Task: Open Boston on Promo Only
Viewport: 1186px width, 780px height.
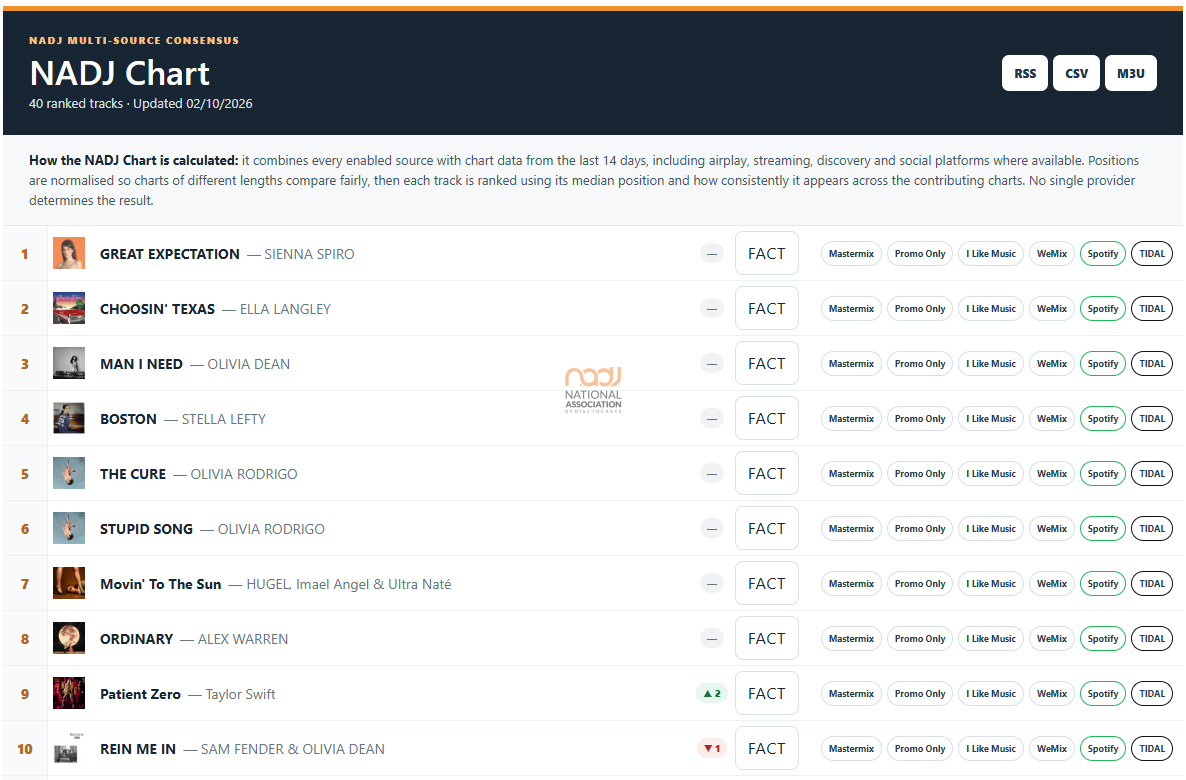Action: pos(920,418)
